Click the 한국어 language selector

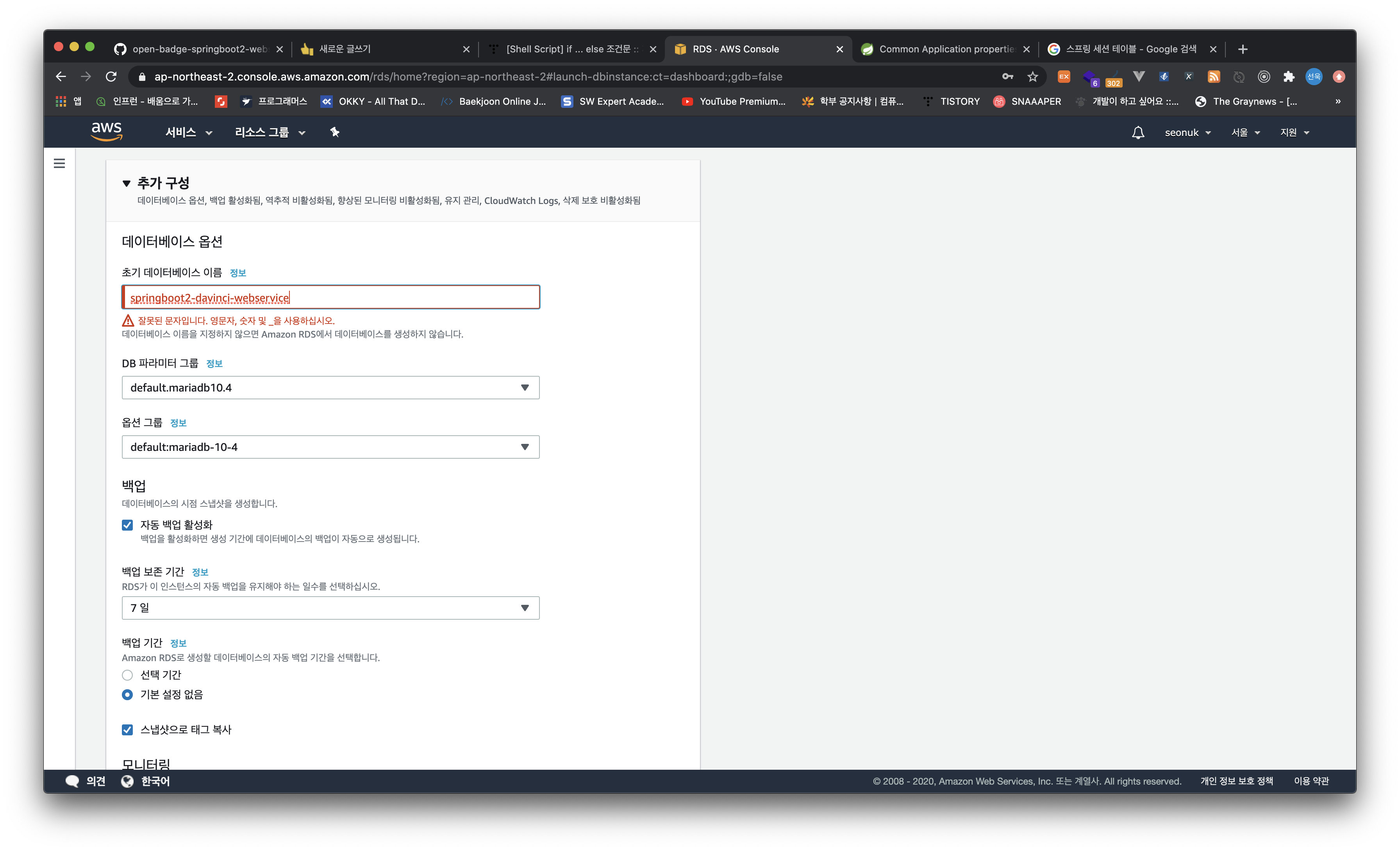[x=155, y=781]
